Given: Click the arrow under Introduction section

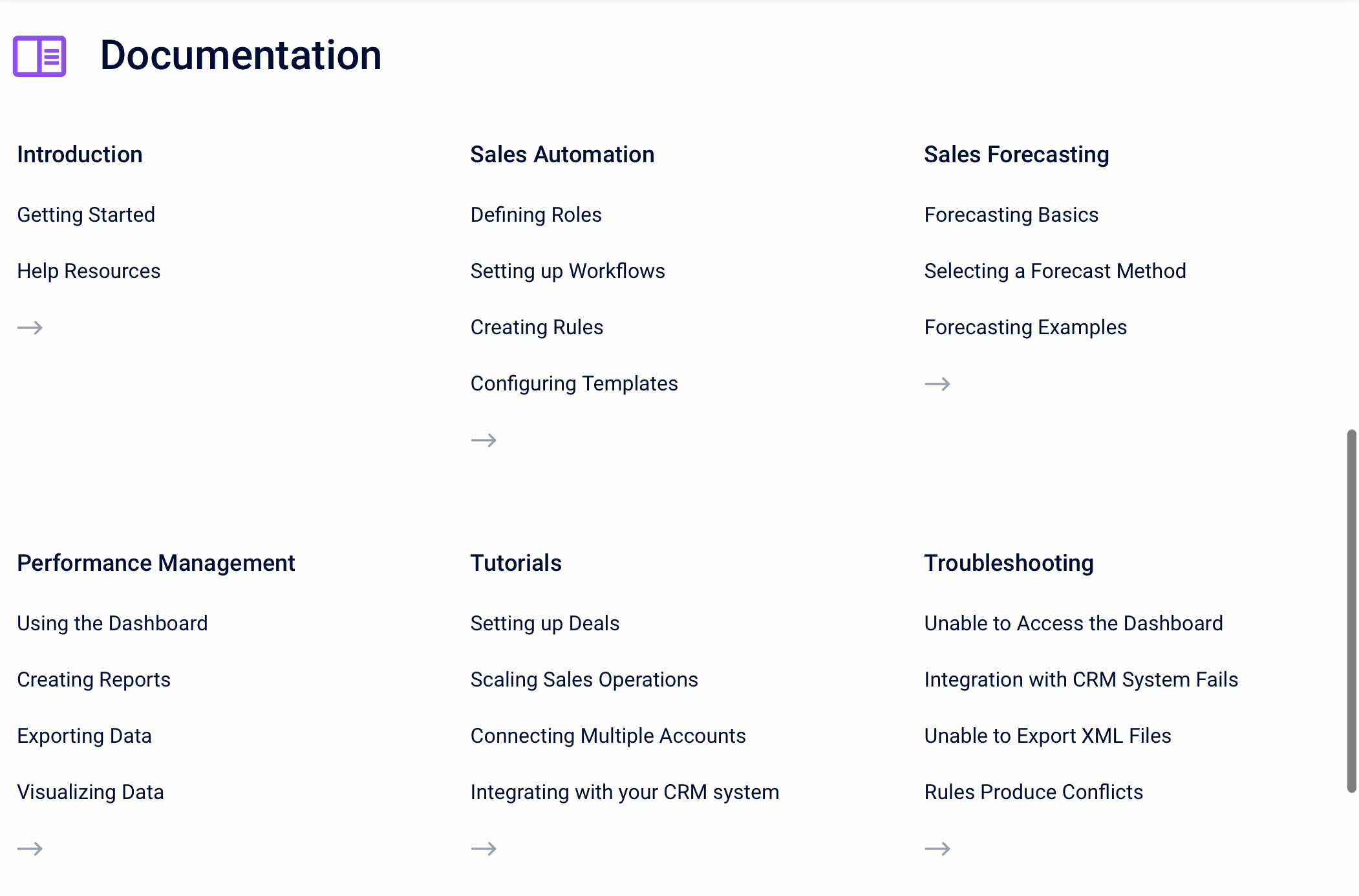Looking at the screenshot, I should tap(30, 328).
